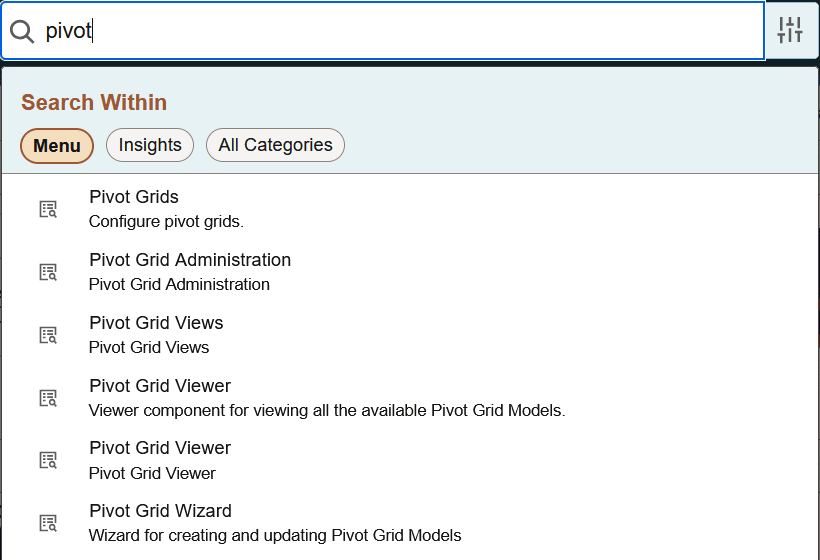820x560 pixels.
Task: Click the icon beside Pivot Grid Administration
Action: [x=48, y=272]
